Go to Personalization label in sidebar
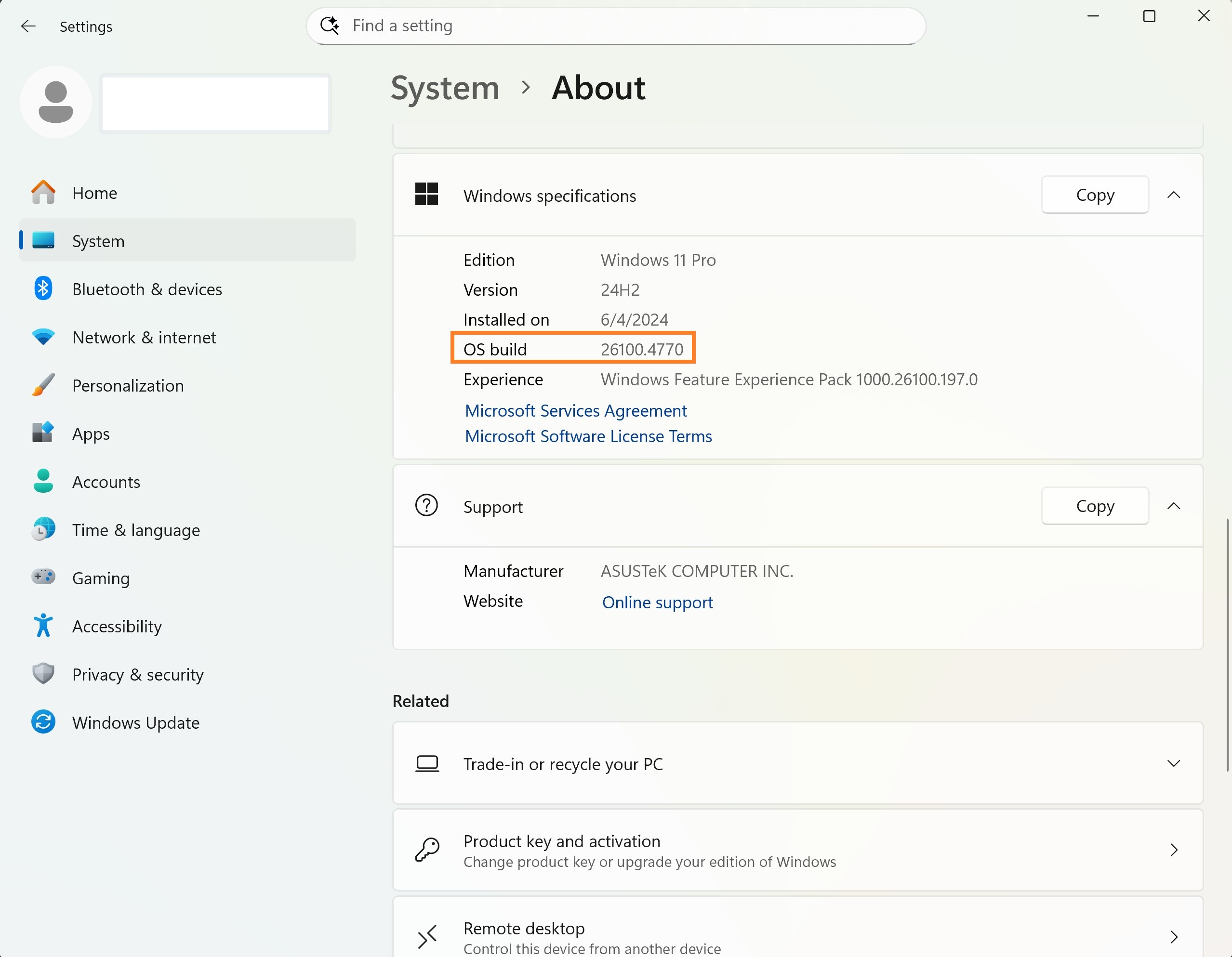This screenshot has height=957, width=1232. [x=128, y=386]
